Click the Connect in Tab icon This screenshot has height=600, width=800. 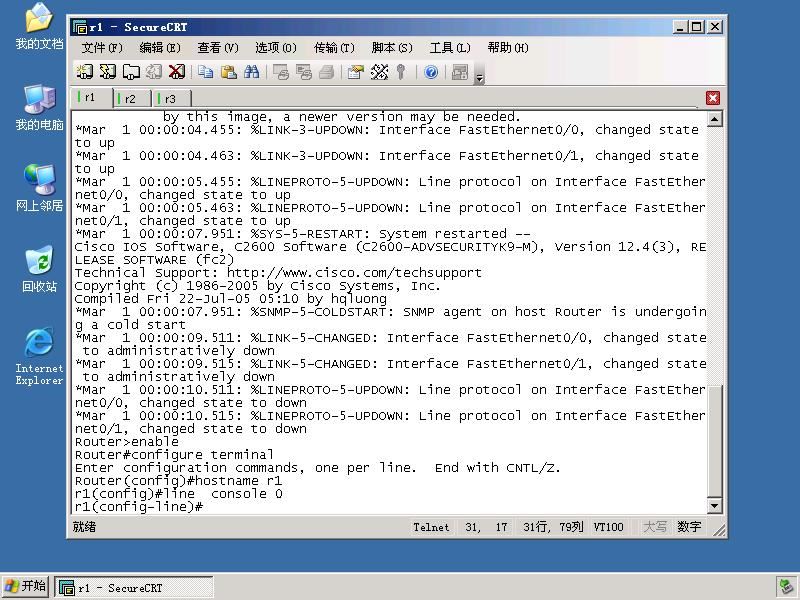(x=131, y=72)
